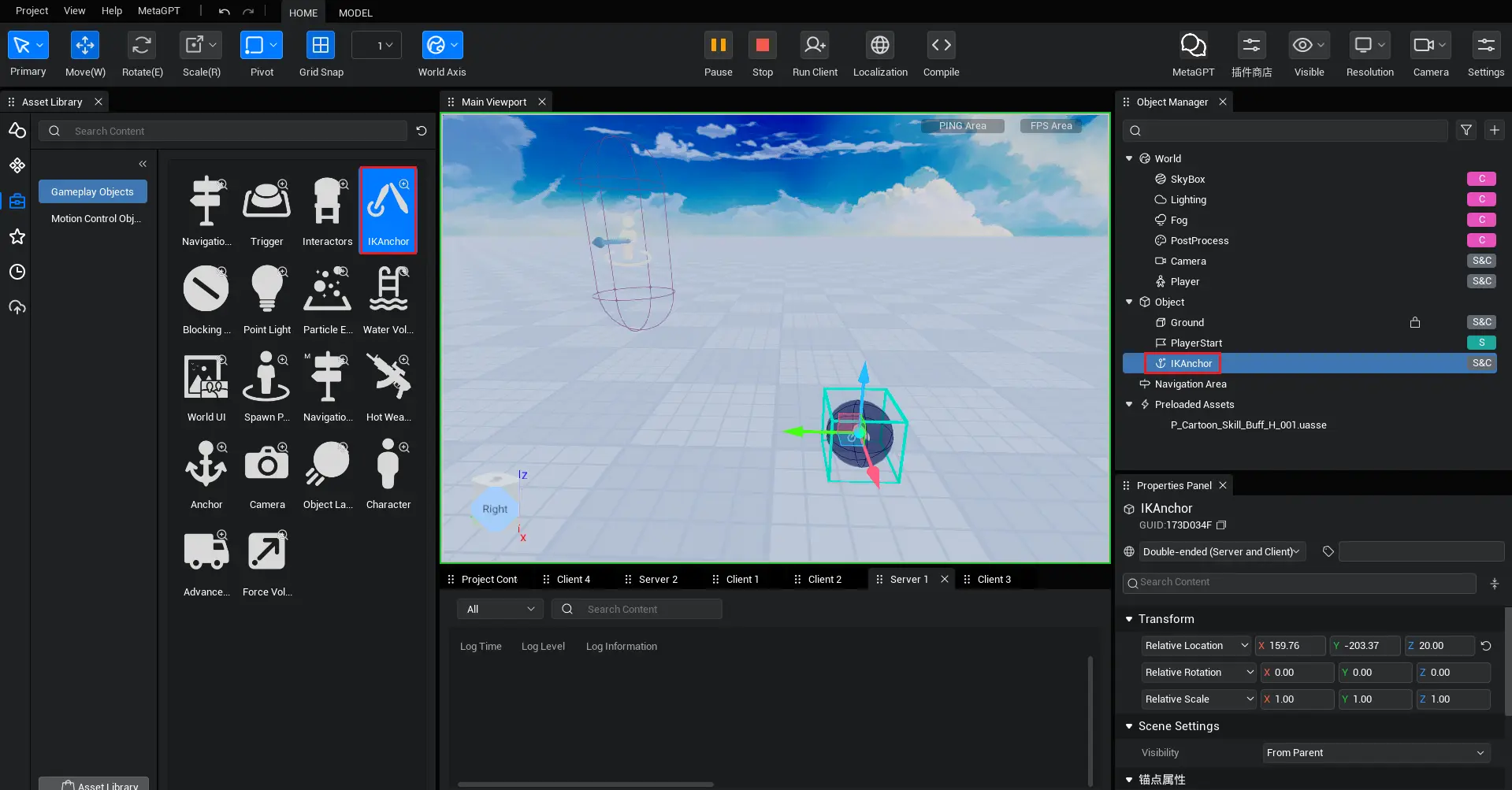Select the Character asset icon

388,462
